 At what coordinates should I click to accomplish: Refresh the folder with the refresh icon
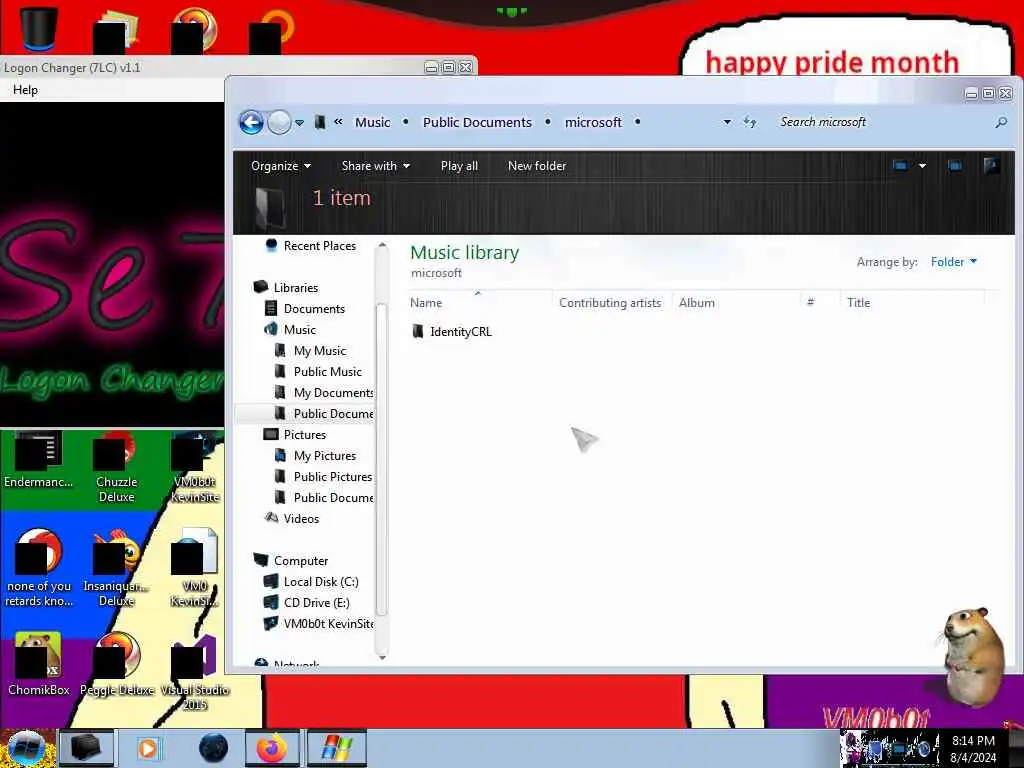[750, 122]
